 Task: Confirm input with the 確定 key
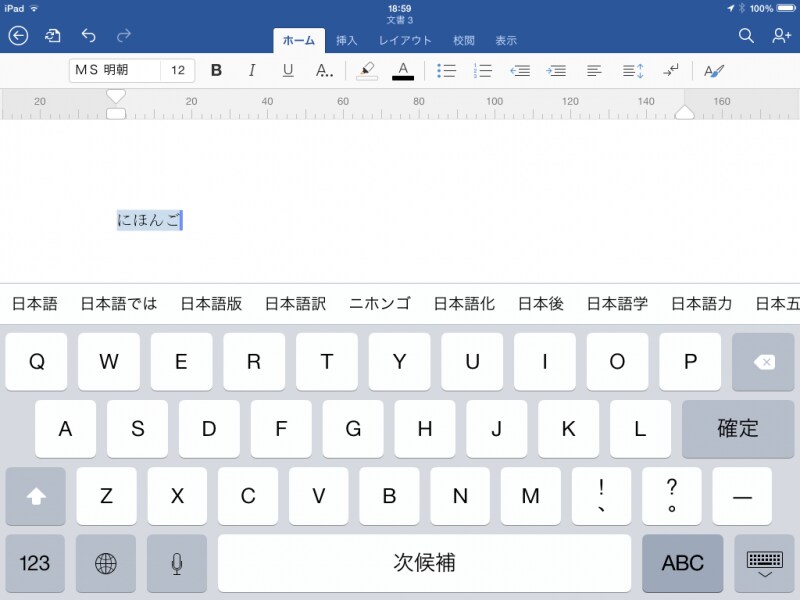pos(738,428)
